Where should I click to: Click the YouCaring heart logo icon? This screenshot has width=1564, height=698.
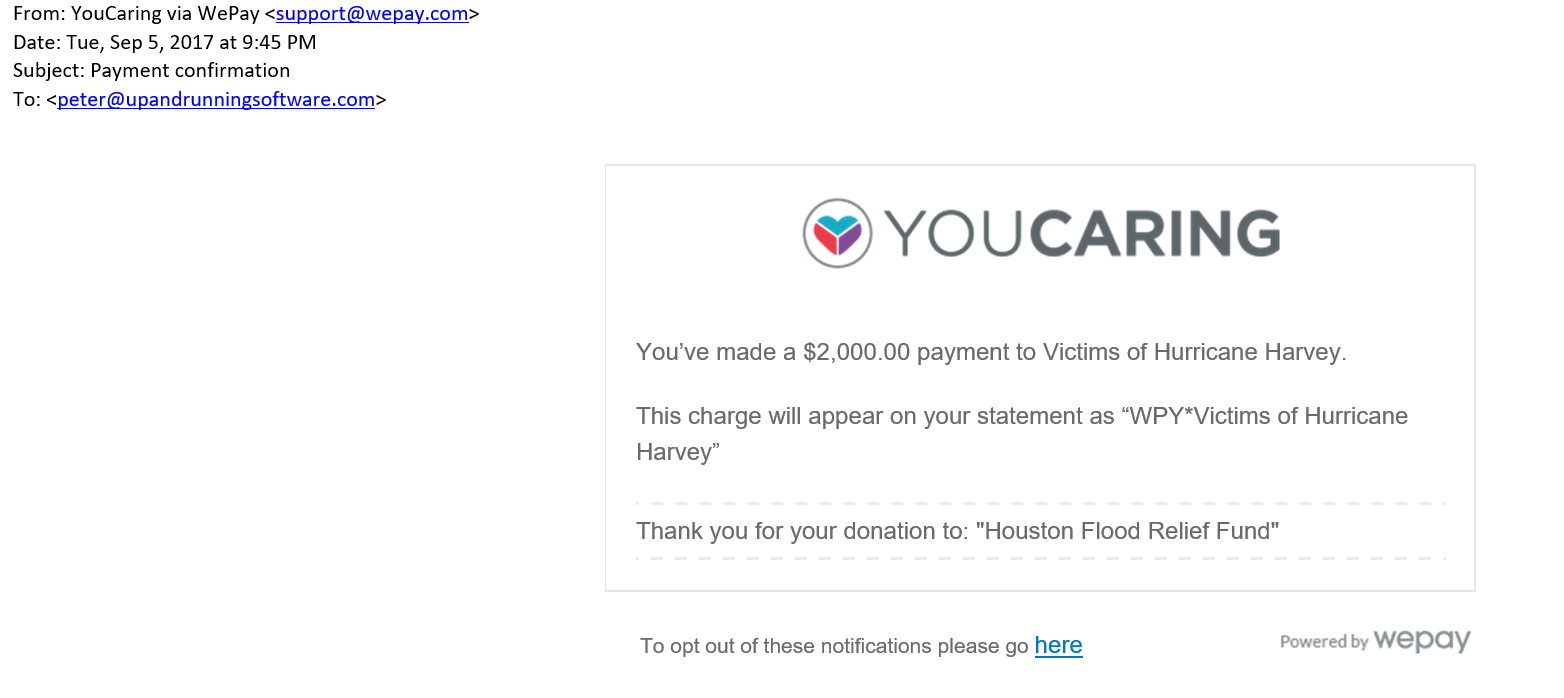(838, 233)
